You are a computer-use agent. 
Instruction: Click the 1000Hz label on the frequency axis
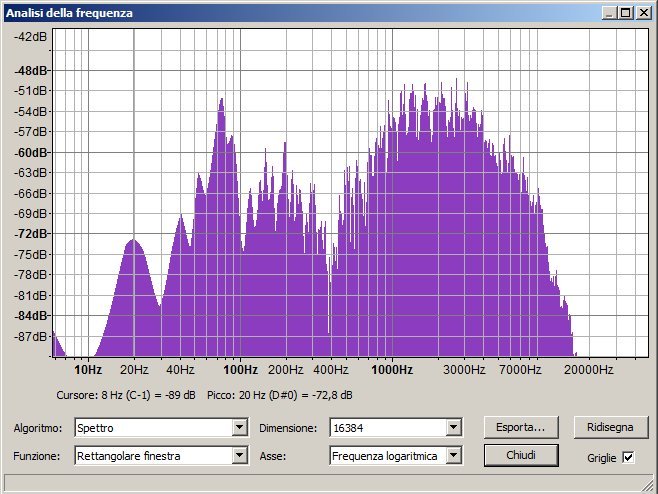click(x=391, y=370)
